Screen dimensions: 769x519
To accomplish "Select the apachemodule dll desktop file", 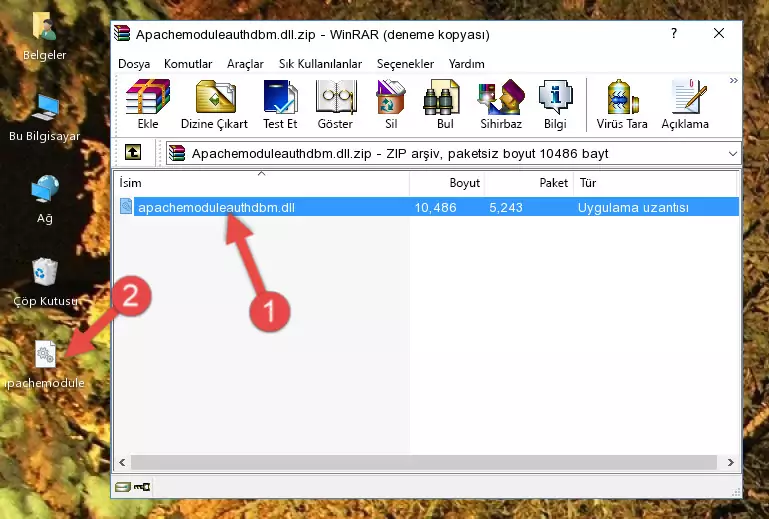I will point(45,364).
